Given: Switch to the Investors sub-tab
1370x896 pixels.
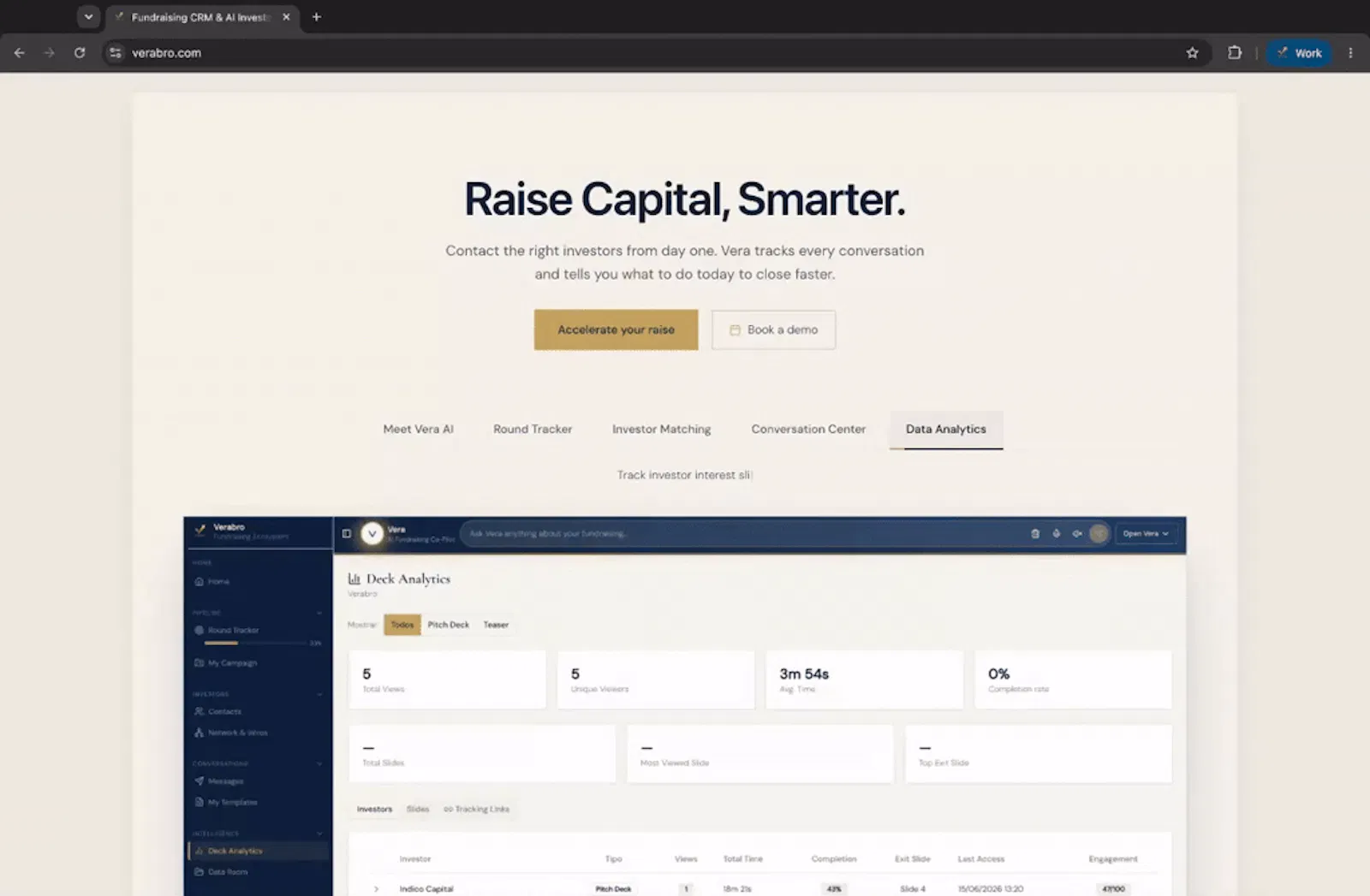Looking at the screenshot, I should click(x=374, y=809).
